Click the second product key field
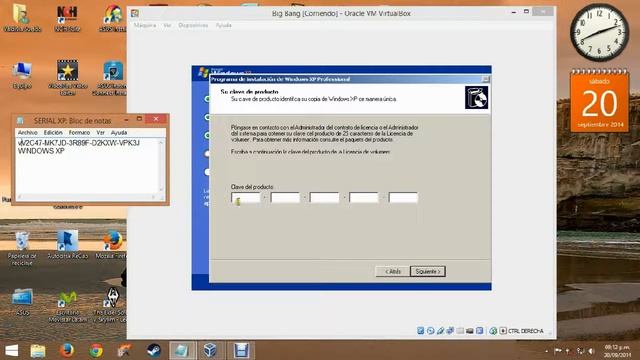The height and width of the screenshot is (360, 640). tap(285, 198)
